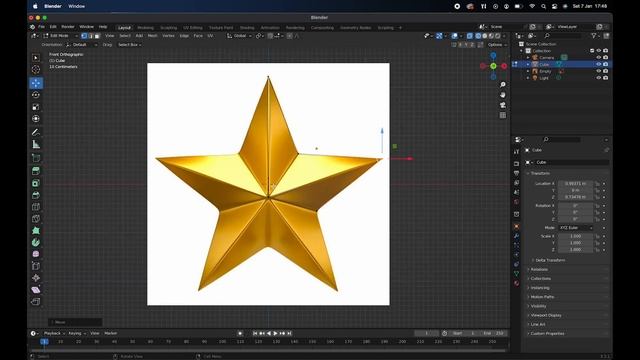Select the Rip Region tool
Image resolution: width=640 pixels, height=360 pixels.
pyautogui.click(x=36, y=302)
